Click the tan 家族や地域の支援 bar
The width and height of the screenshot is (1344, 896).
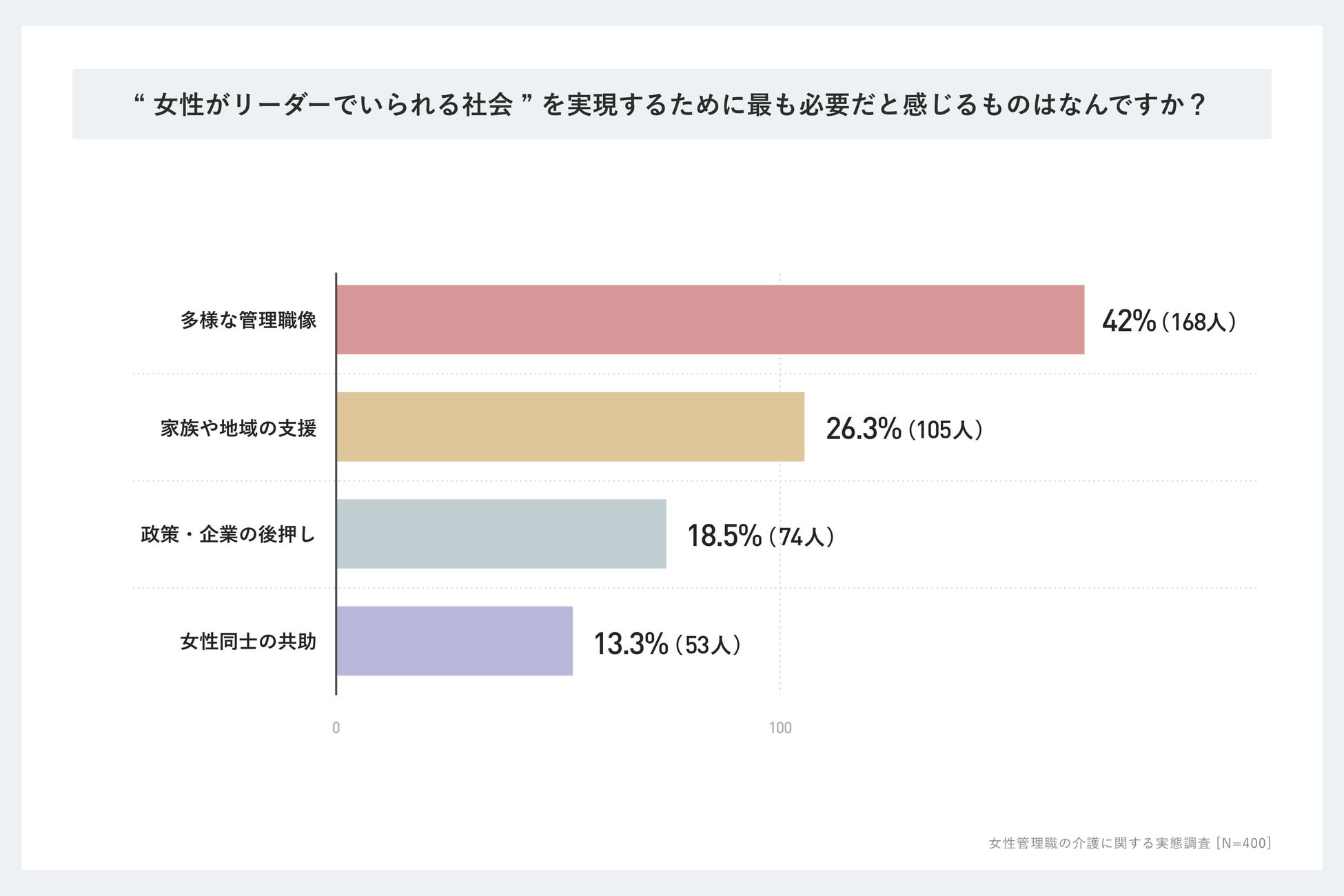(570, 427)
